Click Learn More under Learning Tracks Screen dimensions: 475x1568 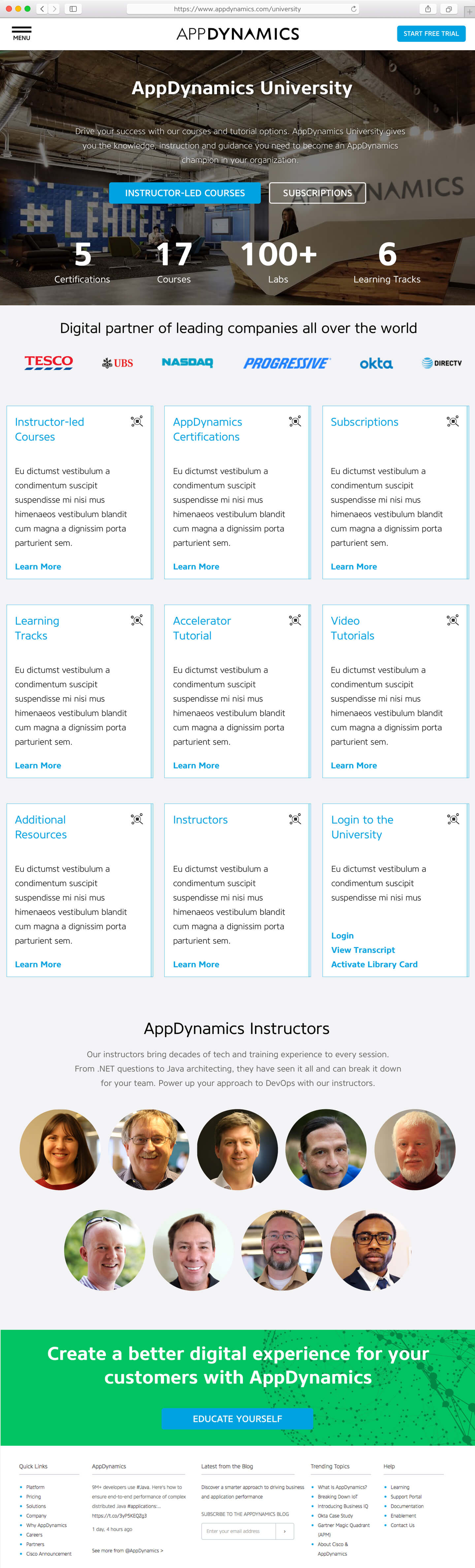coord(38,766)
